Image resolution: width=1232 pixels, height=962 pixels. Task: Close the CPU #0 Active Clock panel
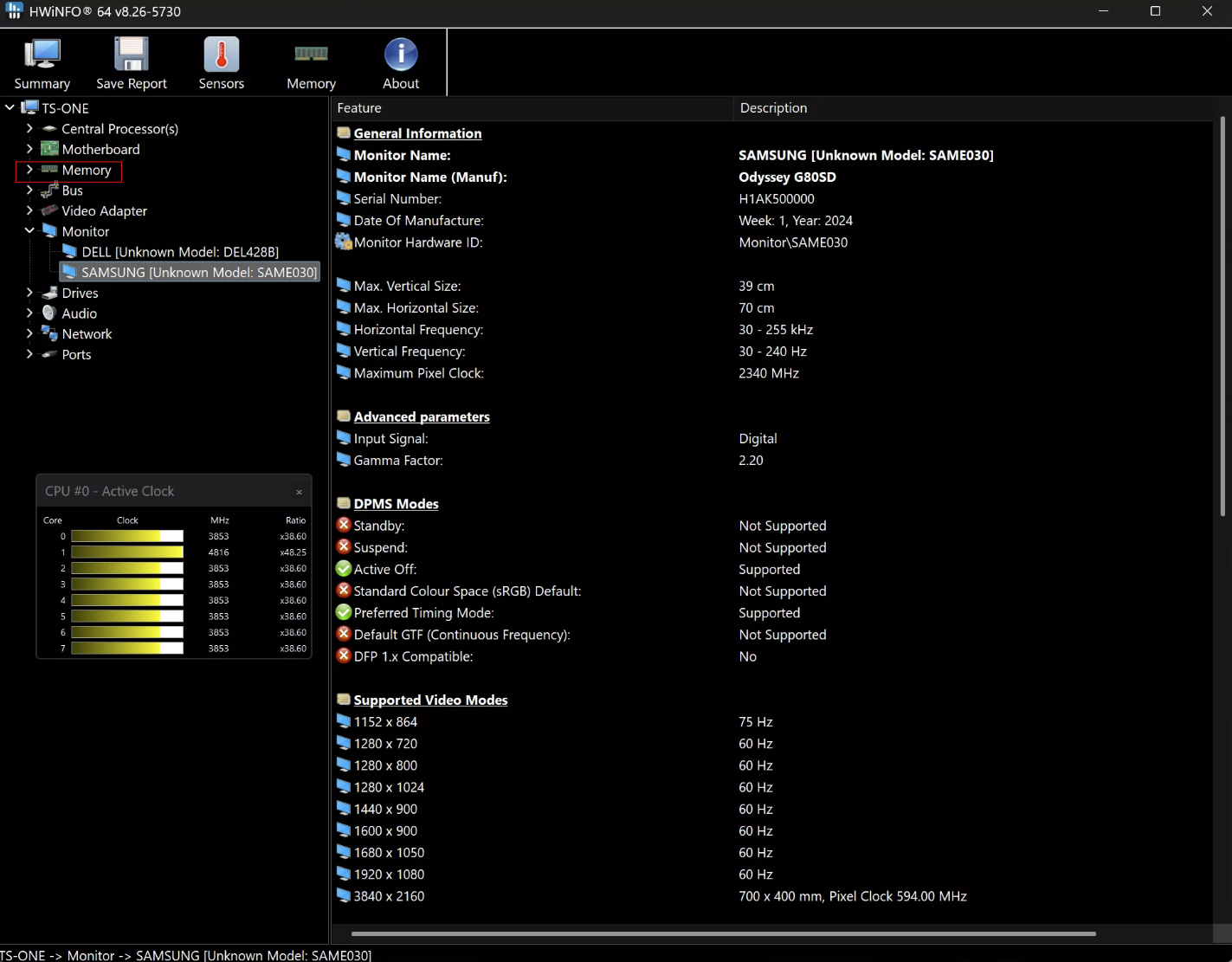[x=300, y=492]
